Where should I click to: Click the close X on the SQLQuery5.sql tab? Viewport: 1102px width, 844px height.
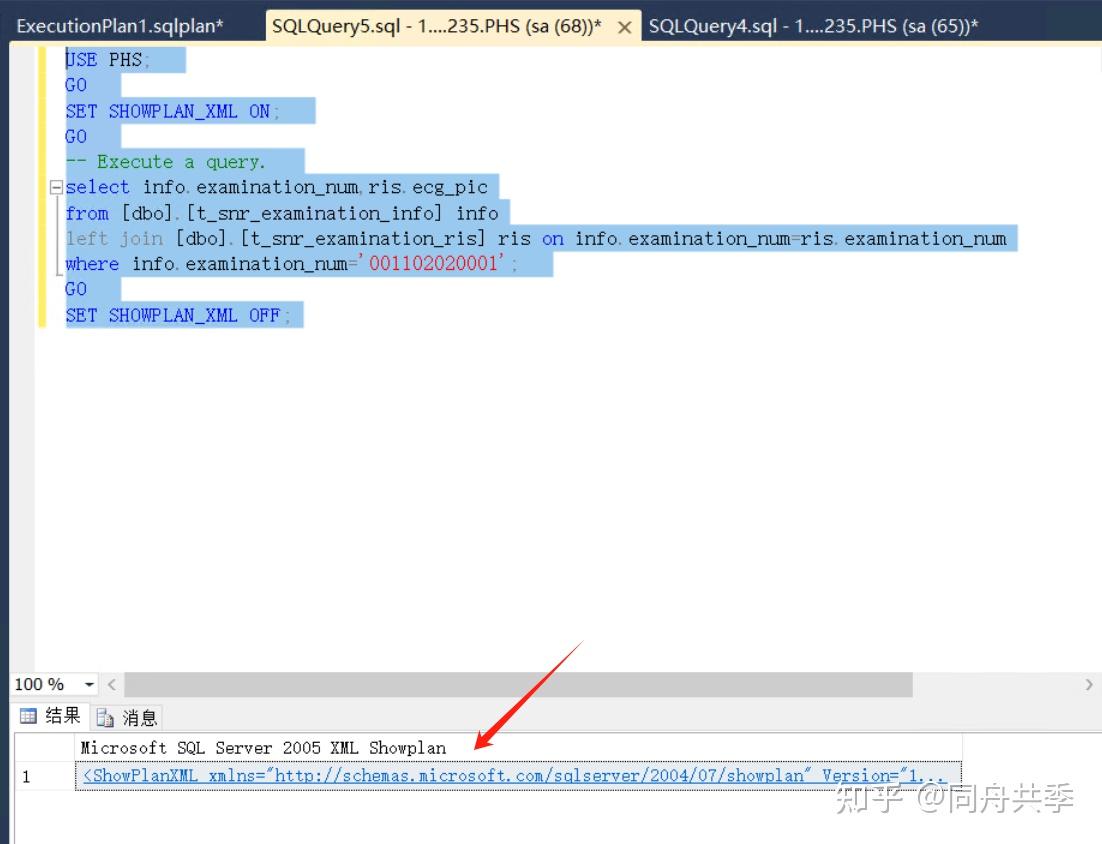pos(624,27)
